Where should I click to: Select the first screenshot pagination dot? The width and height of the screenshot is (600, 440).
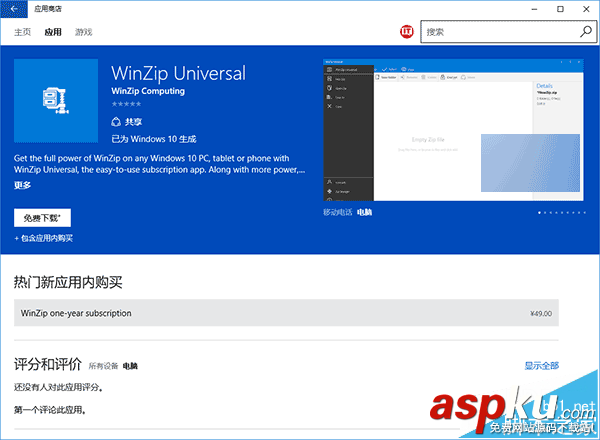(540, 213)
